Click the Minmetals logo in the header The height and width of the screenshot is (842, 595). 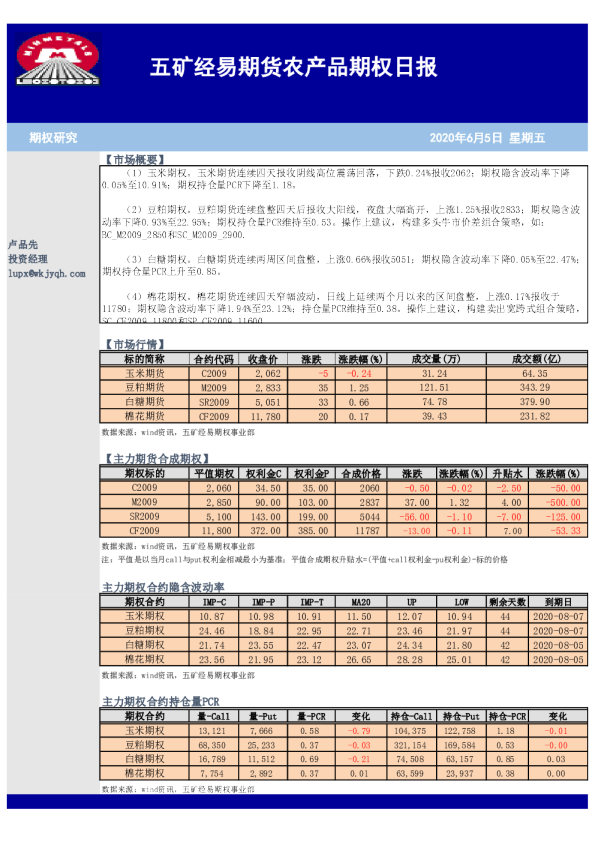(57, 59)
